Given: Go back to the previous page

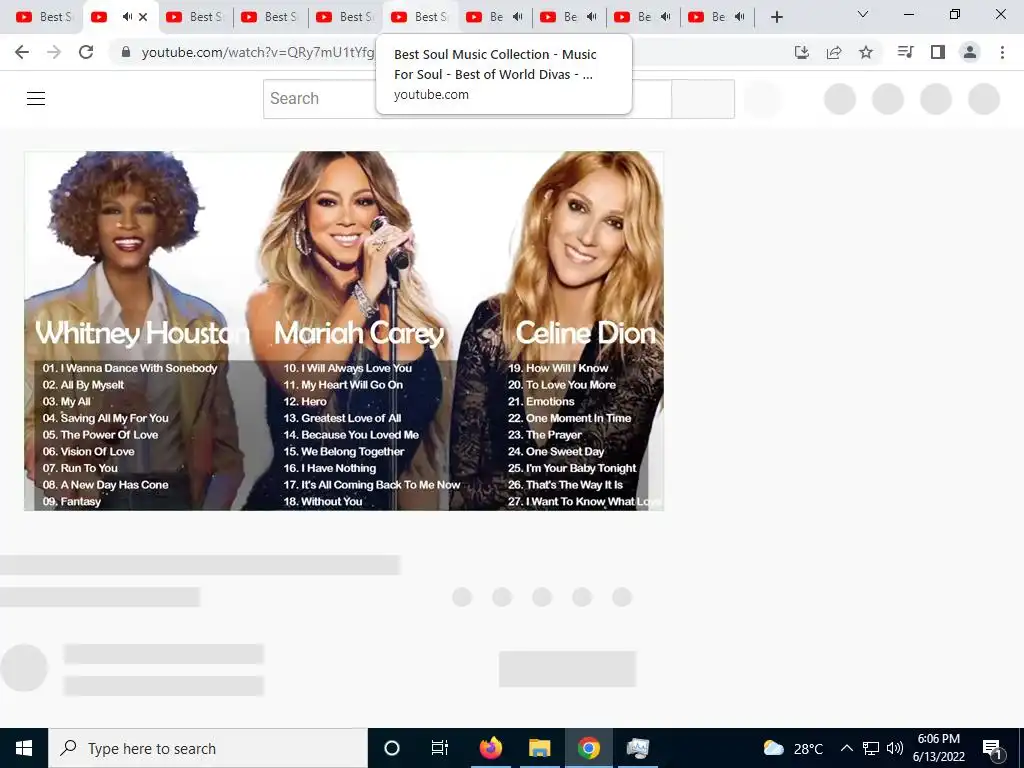Looking at the screenshot, I should (22, 52).
